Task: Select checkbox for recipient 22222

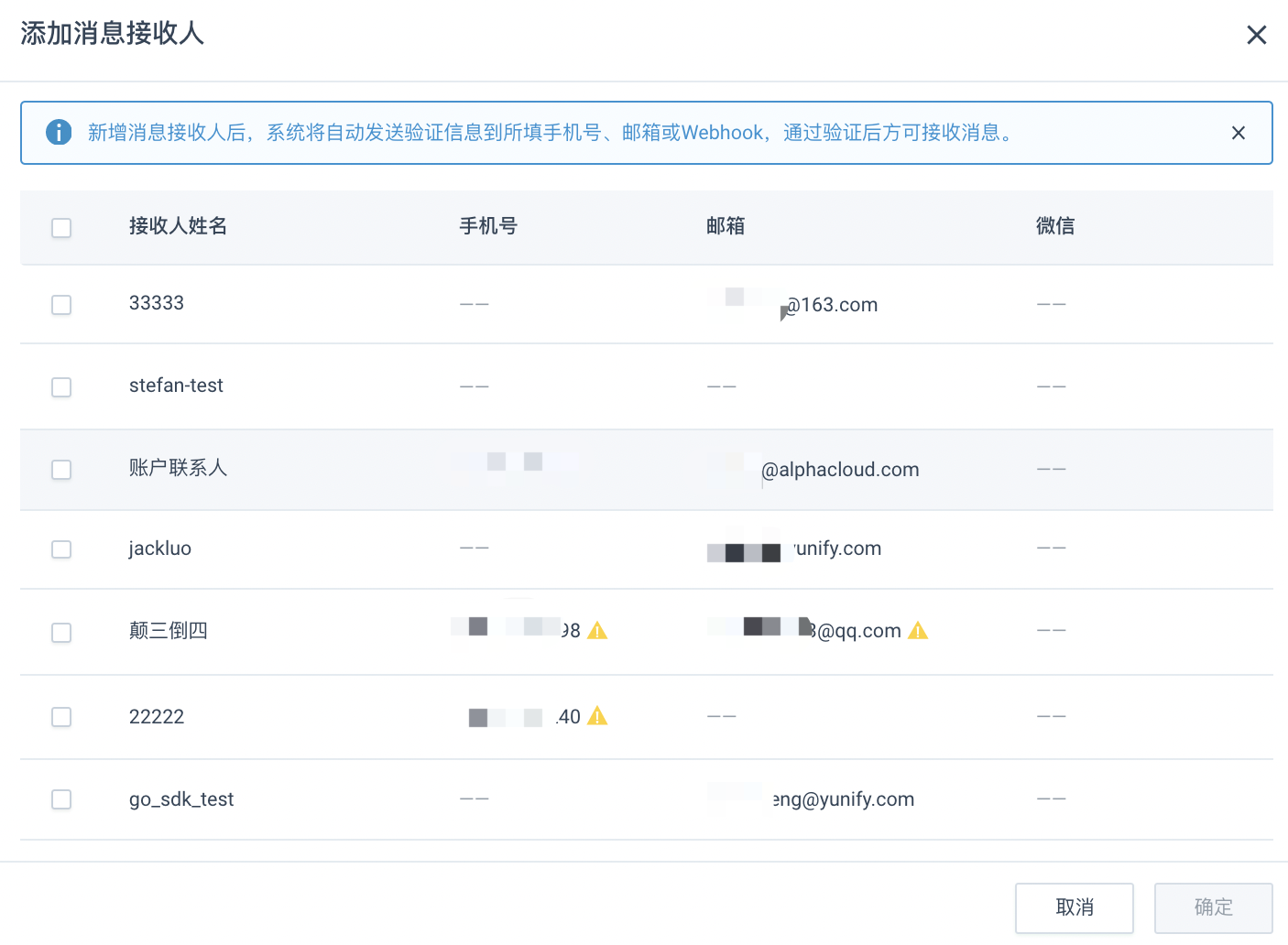Action: point(61,716)
